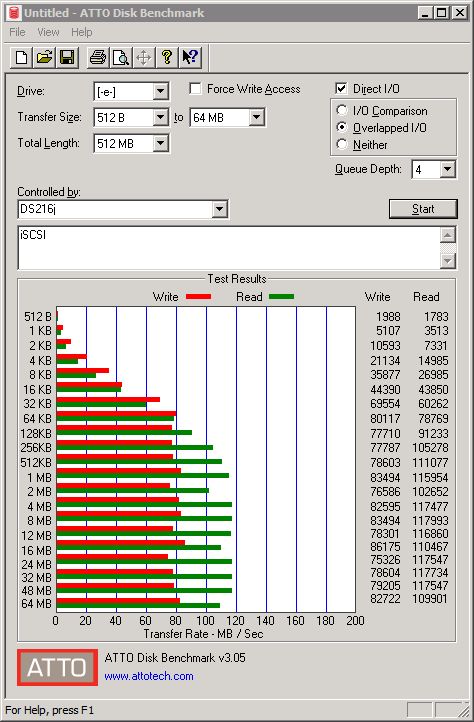Click the read value 1783
Screen dimensions: 474x722
point(436,317)
